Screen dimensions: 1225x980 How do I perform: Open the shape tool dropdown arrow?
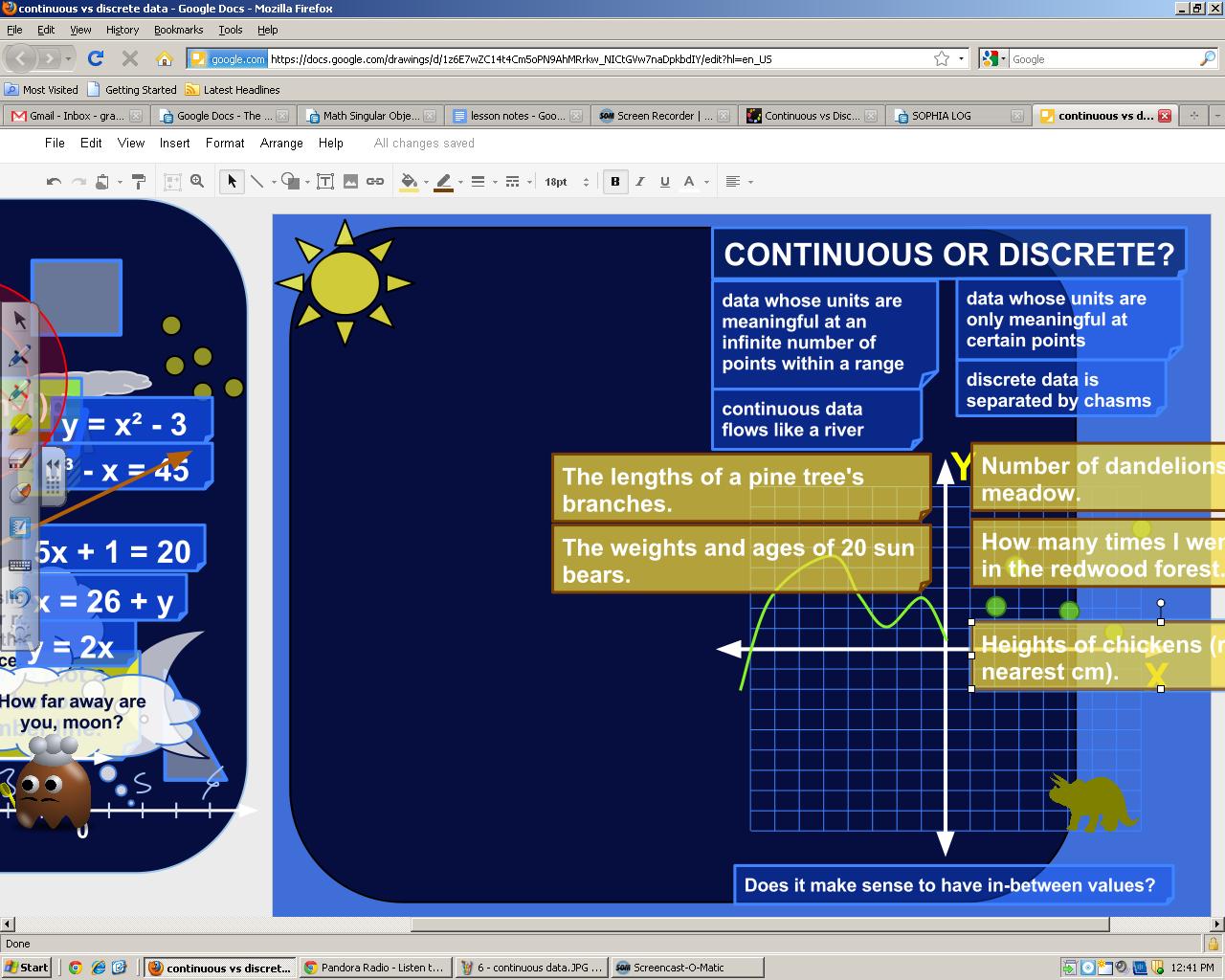pyautogui.click(x=307, y=182)
